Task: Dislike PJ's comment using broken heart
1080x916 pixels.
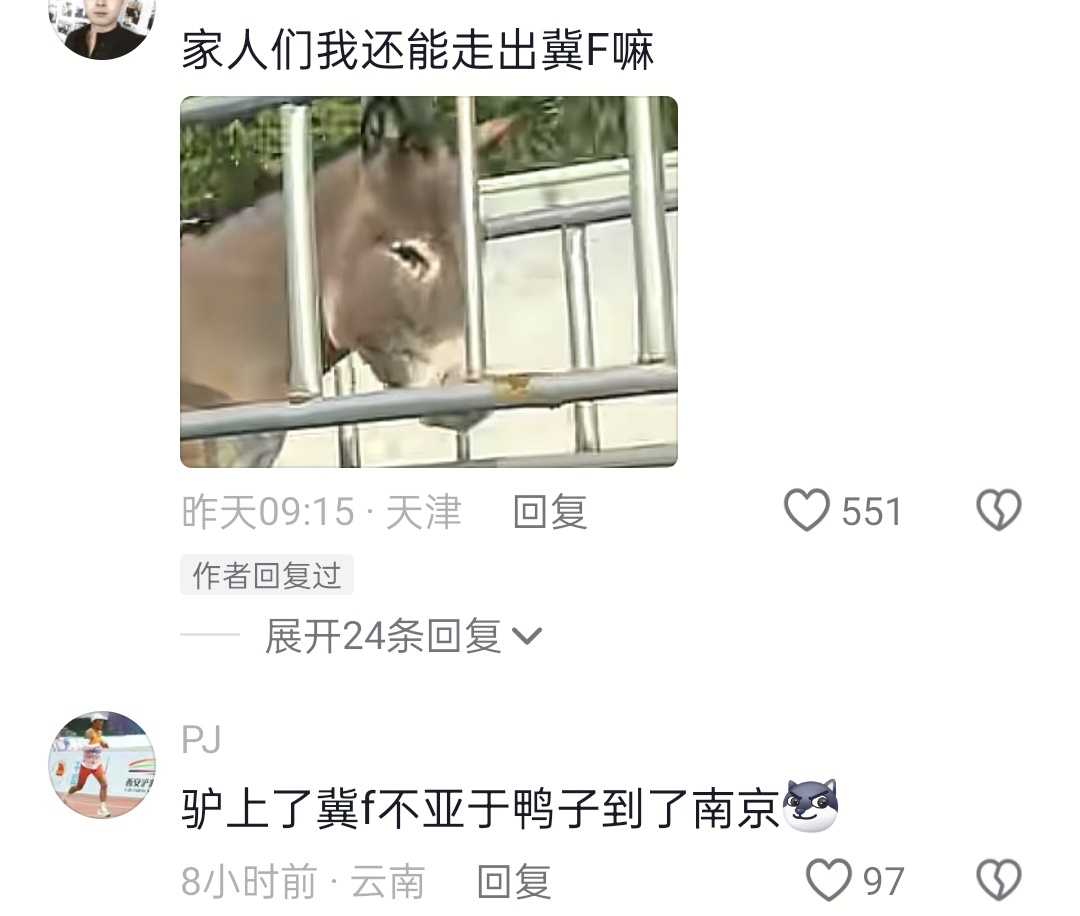Action: pos(999,880)
